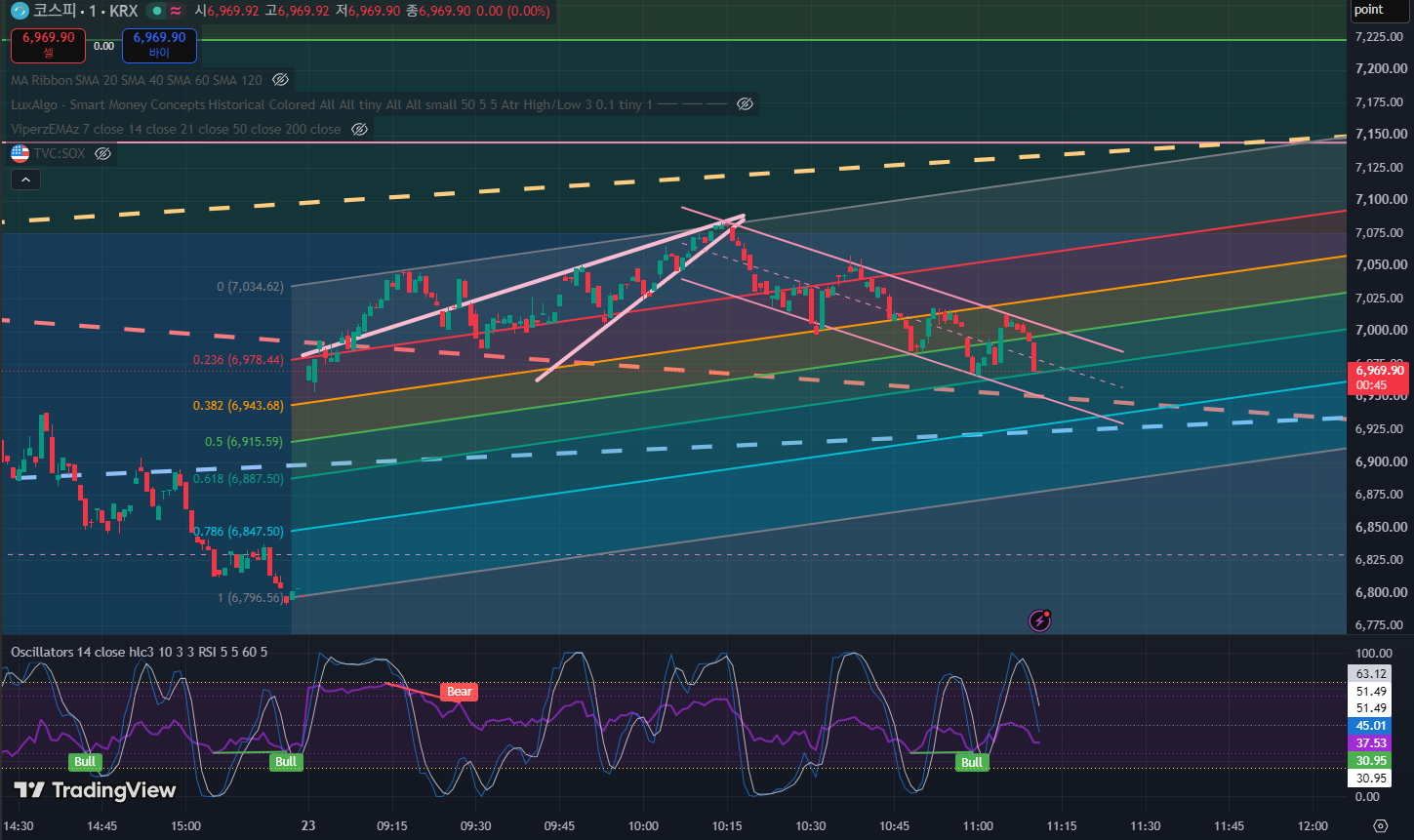This screenshot has height=840, width=1414.
Task: Toggle LuxAlgo Smart Money Concepts visibility
Action: pyautogui.click(x=746, y=104)
